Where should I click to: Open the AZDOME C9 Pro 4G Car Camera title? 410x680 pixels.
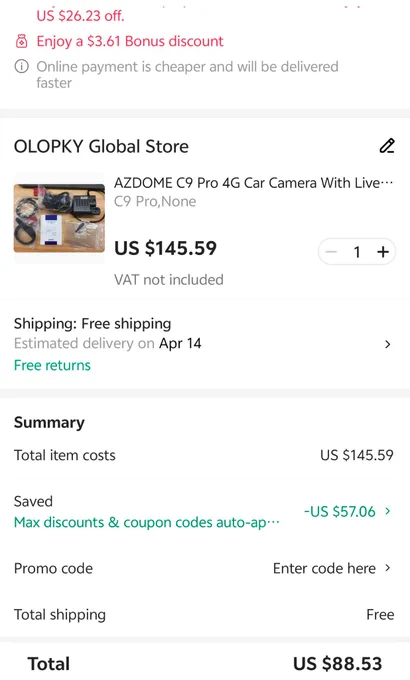pyautogui.click(x=253, y=183)
